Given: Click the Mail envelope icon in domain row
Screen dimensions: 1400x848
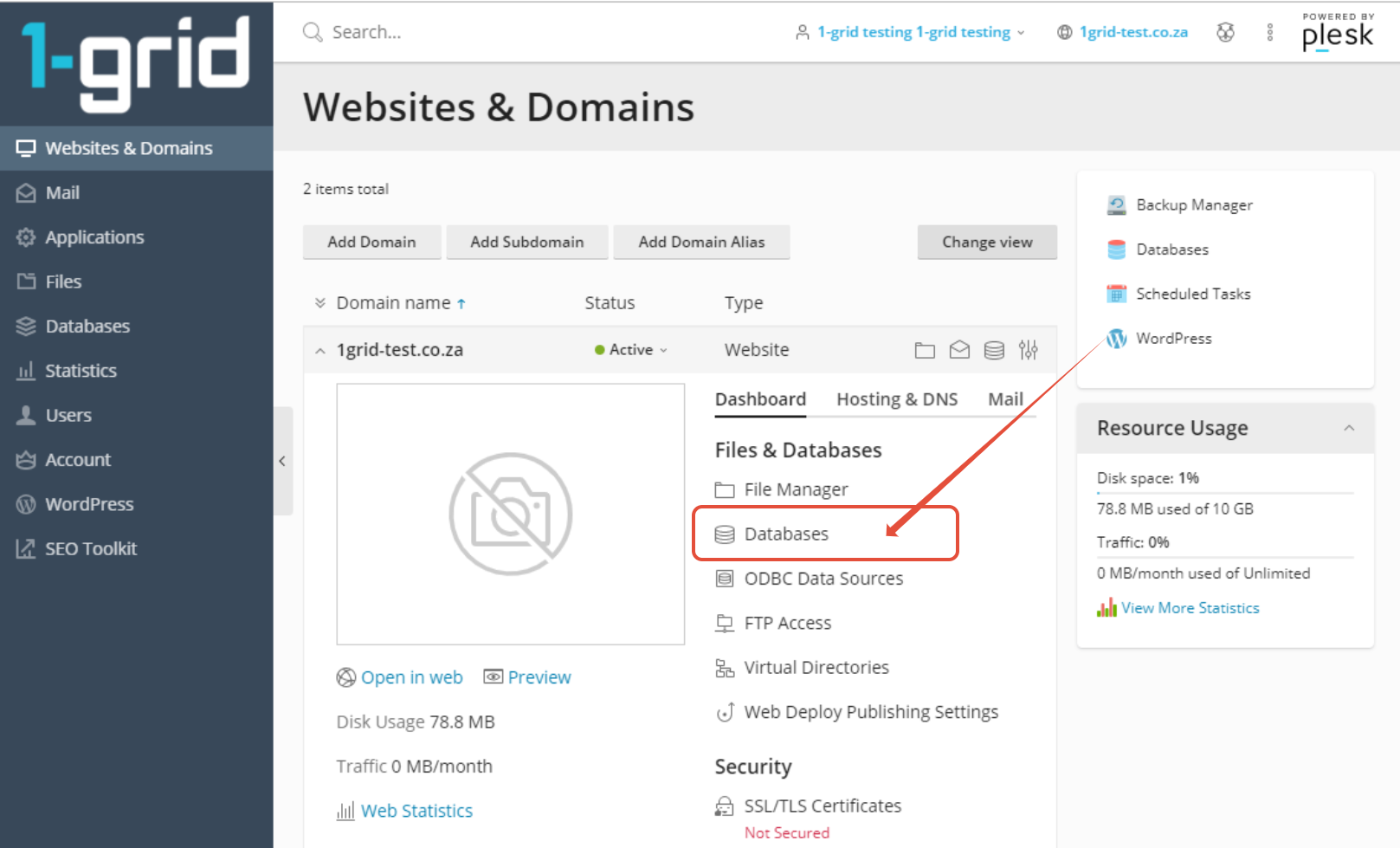Looking at the screenshot, I should point(959,350).
